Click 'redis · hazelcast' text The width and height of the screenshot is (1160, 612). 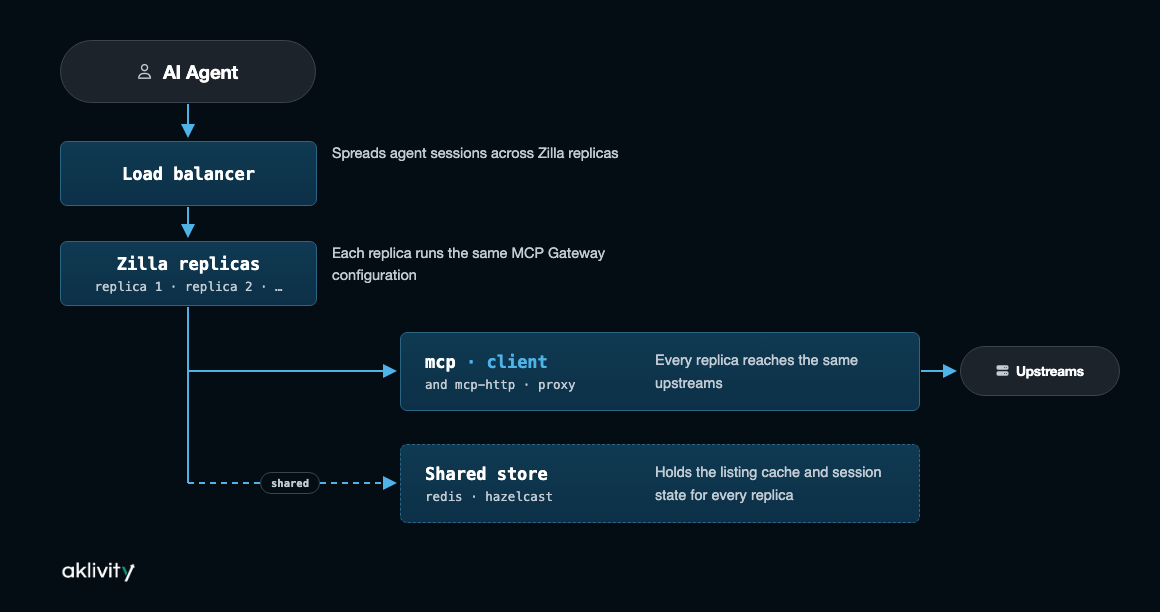[489, 497]
